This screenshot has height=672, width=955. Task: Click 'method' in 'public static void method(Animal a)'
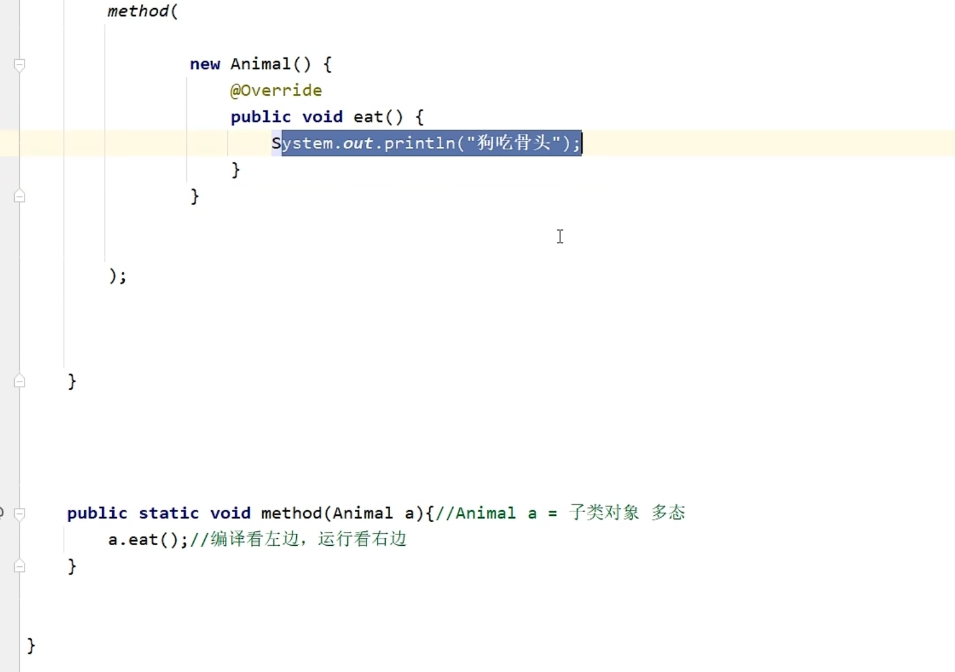[x=292, y=514]
